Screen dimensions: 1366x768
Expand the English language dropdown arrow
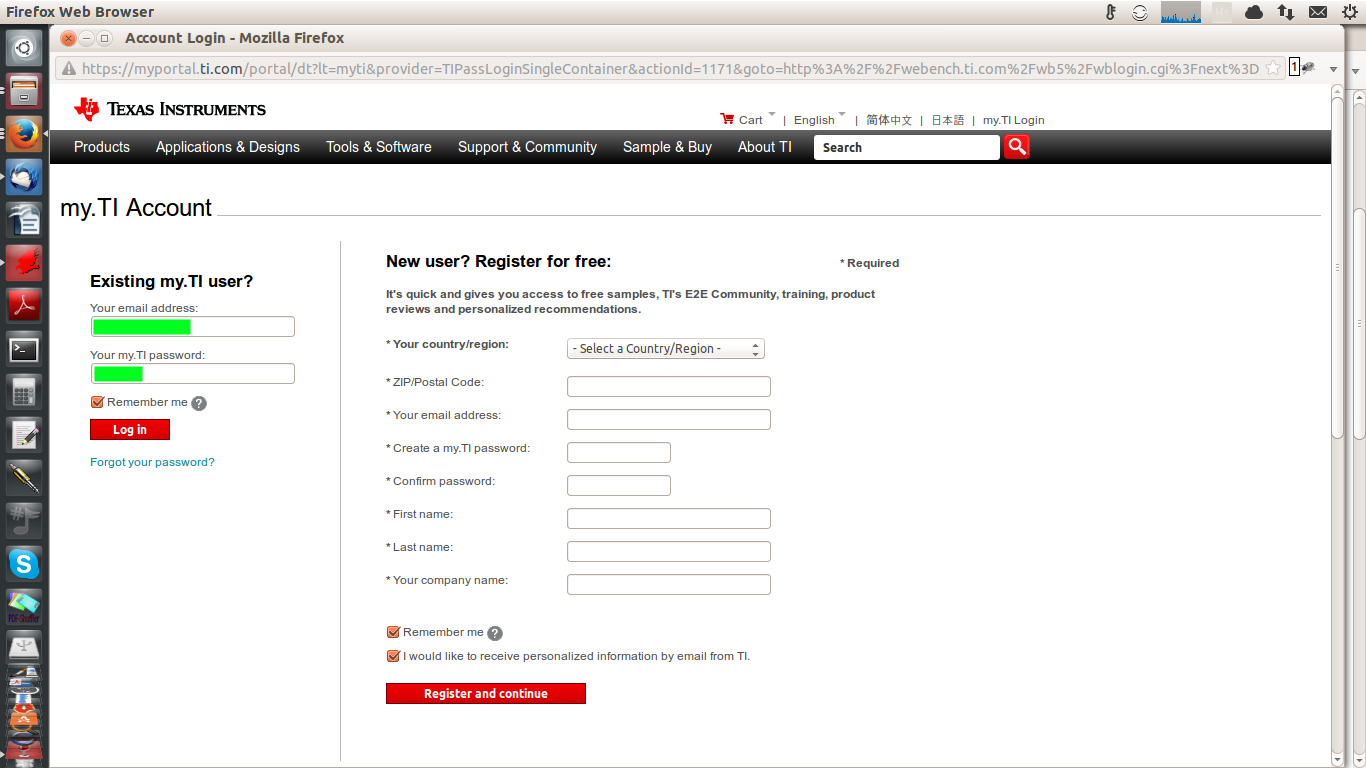(842, 114)
